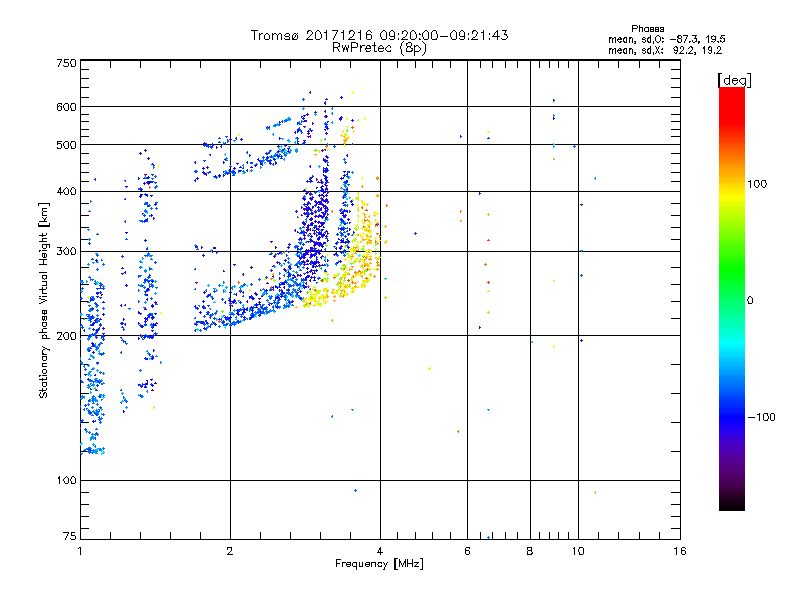Click x-axis tick label '10'
The width and height of the screenshot is (800, 600).
[578, 551]
